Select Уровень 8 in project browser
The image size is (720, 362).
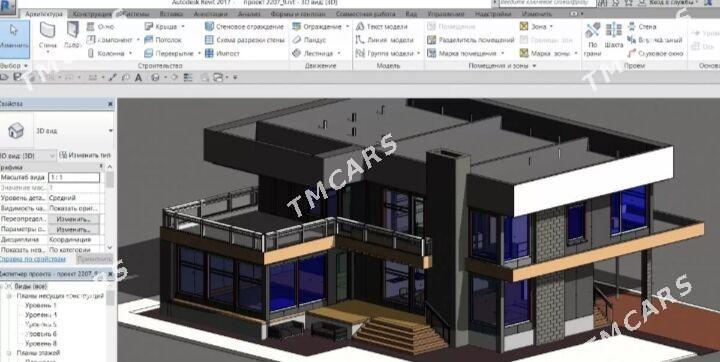(x=41, y=343)
